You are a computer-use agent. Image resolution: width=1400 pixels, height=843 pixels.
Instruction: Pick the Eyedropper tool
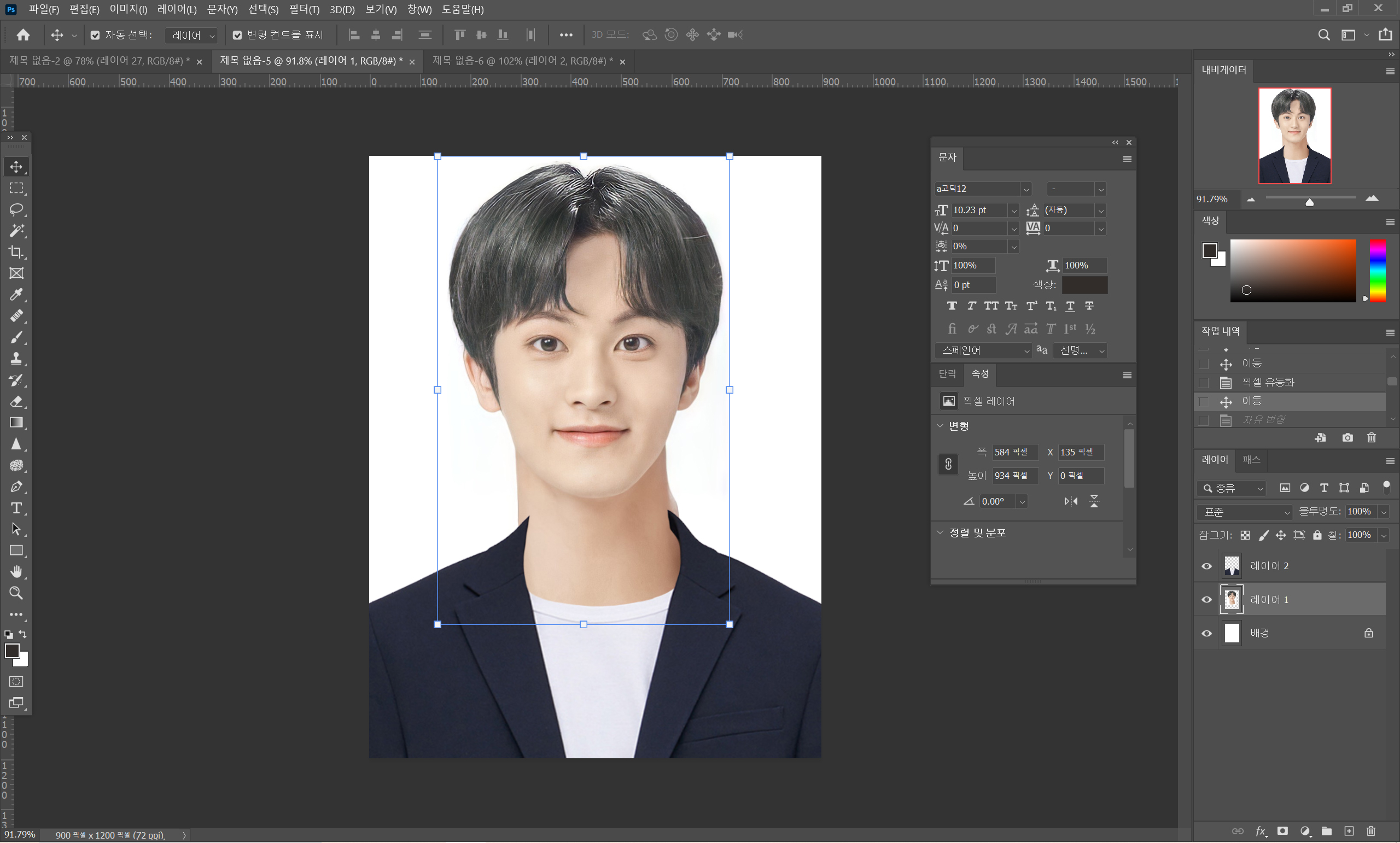click(16, 294)
